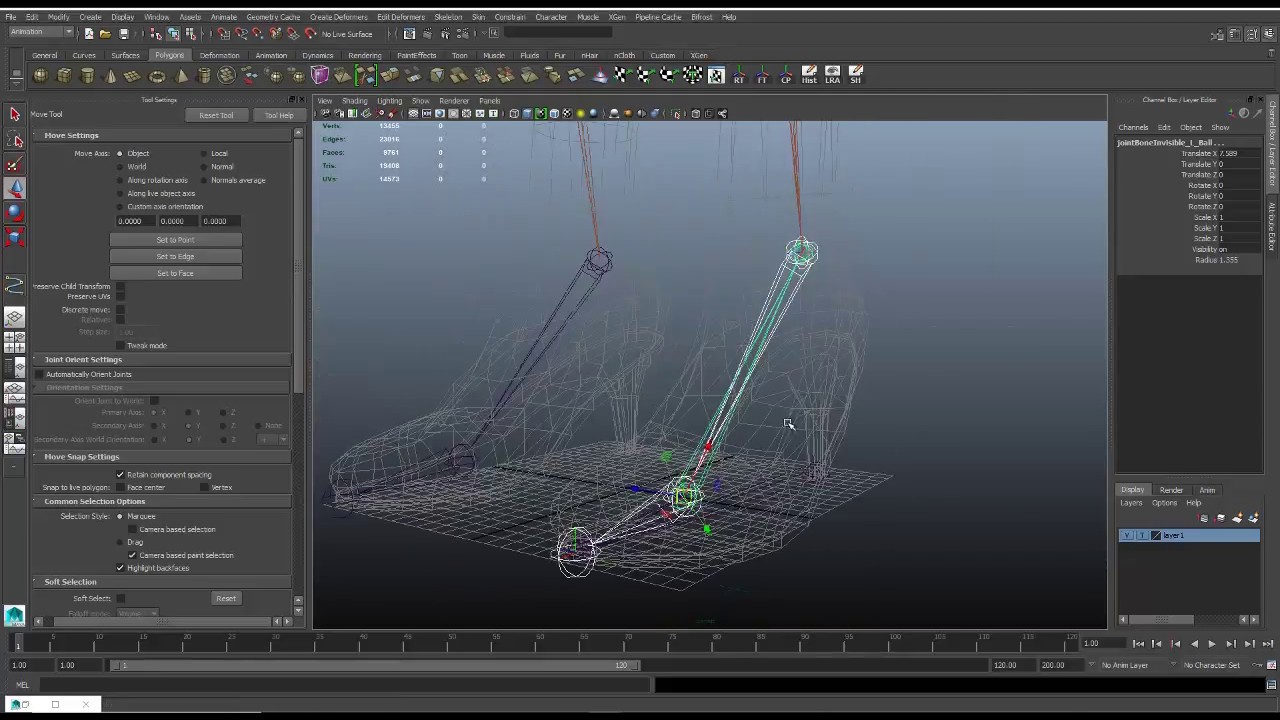This screenshot has width=1280, height=720.
Task: Uncheck Retain component spacing
Action: pos(120,475)
